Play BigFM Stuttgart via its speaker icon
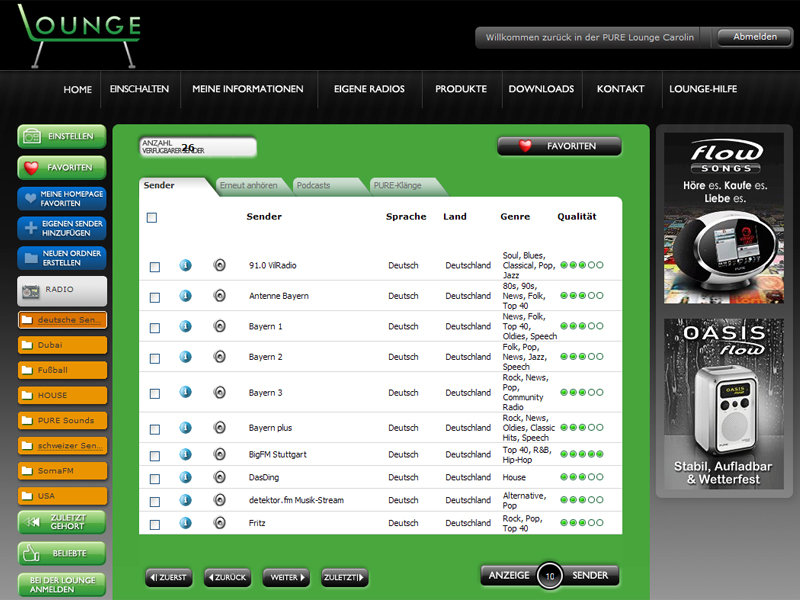Screen dimensions: 800x600 click(219, 454)
